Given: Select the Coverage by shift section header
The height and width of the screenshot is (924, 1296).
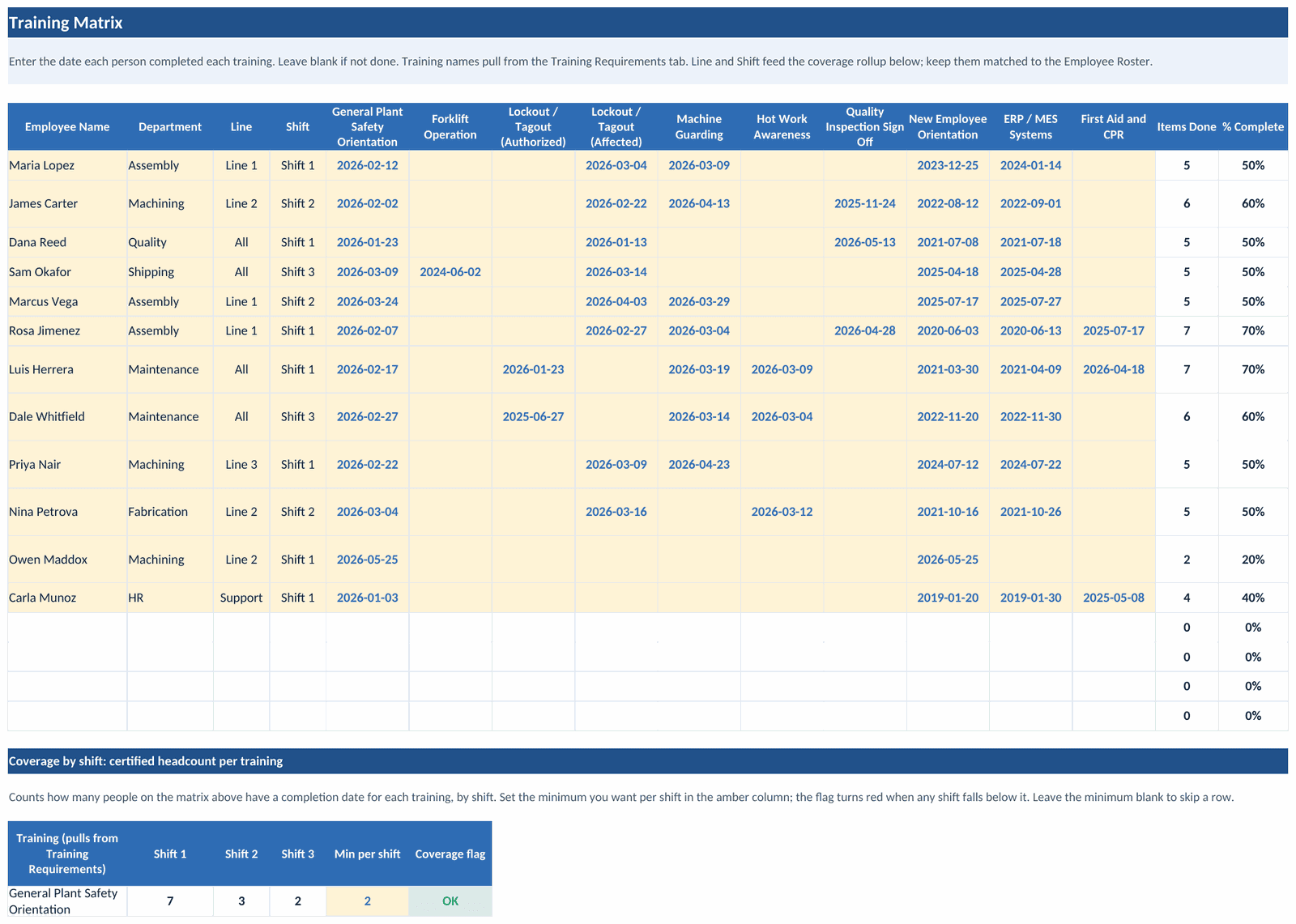Looking at the screenshot, I should coord(647,761).
